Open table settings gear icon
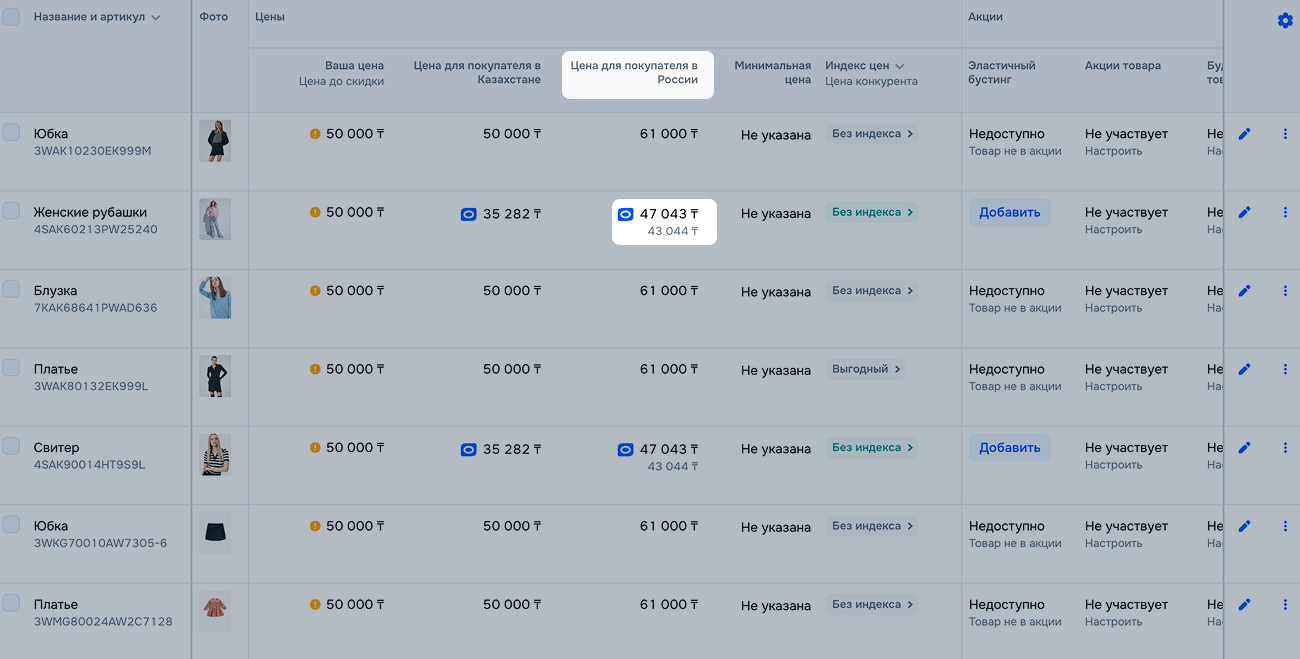This screenshot has width=1300, height=659. coord(1285,21)
